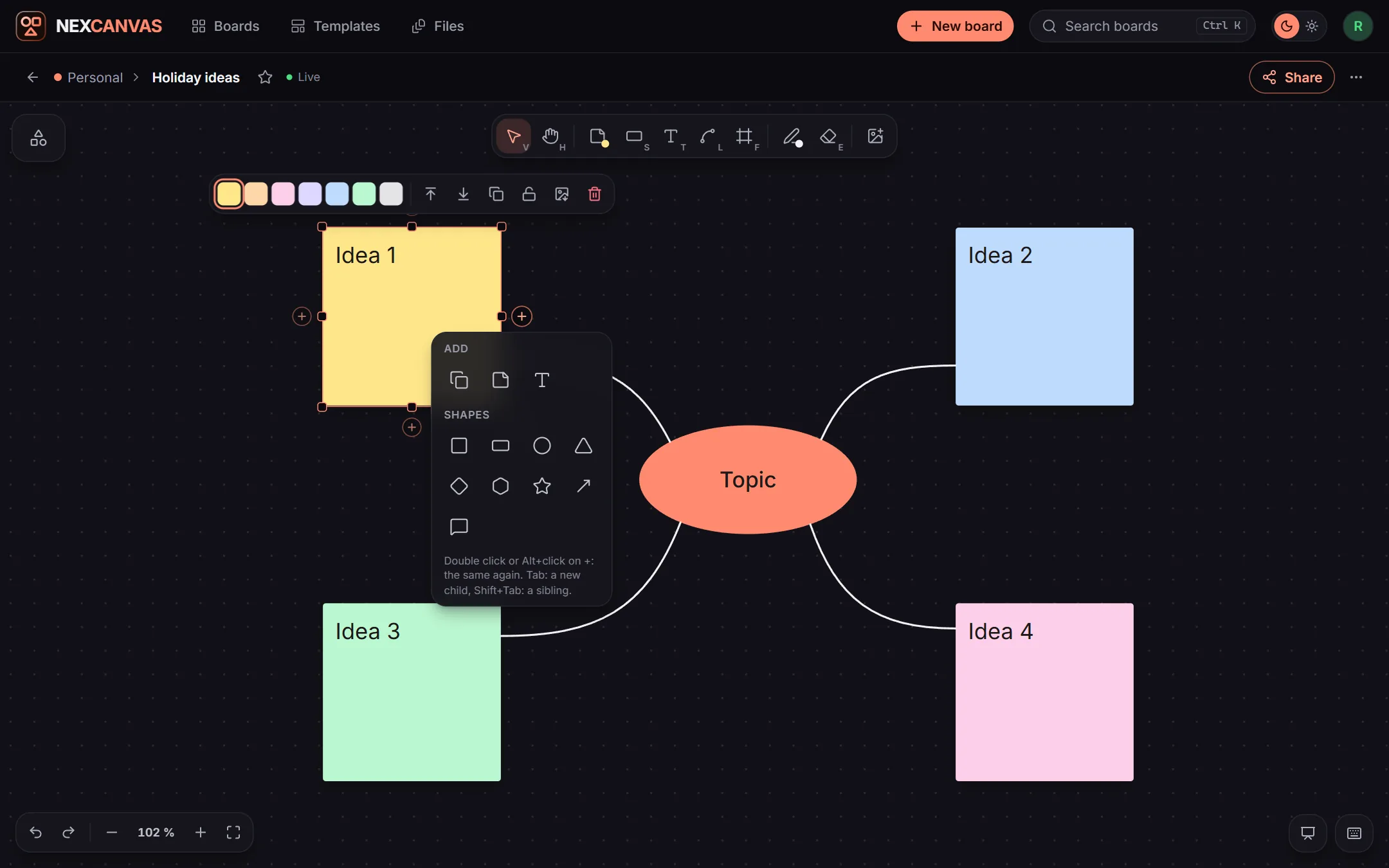Select the Frame tool

[745, 136]
